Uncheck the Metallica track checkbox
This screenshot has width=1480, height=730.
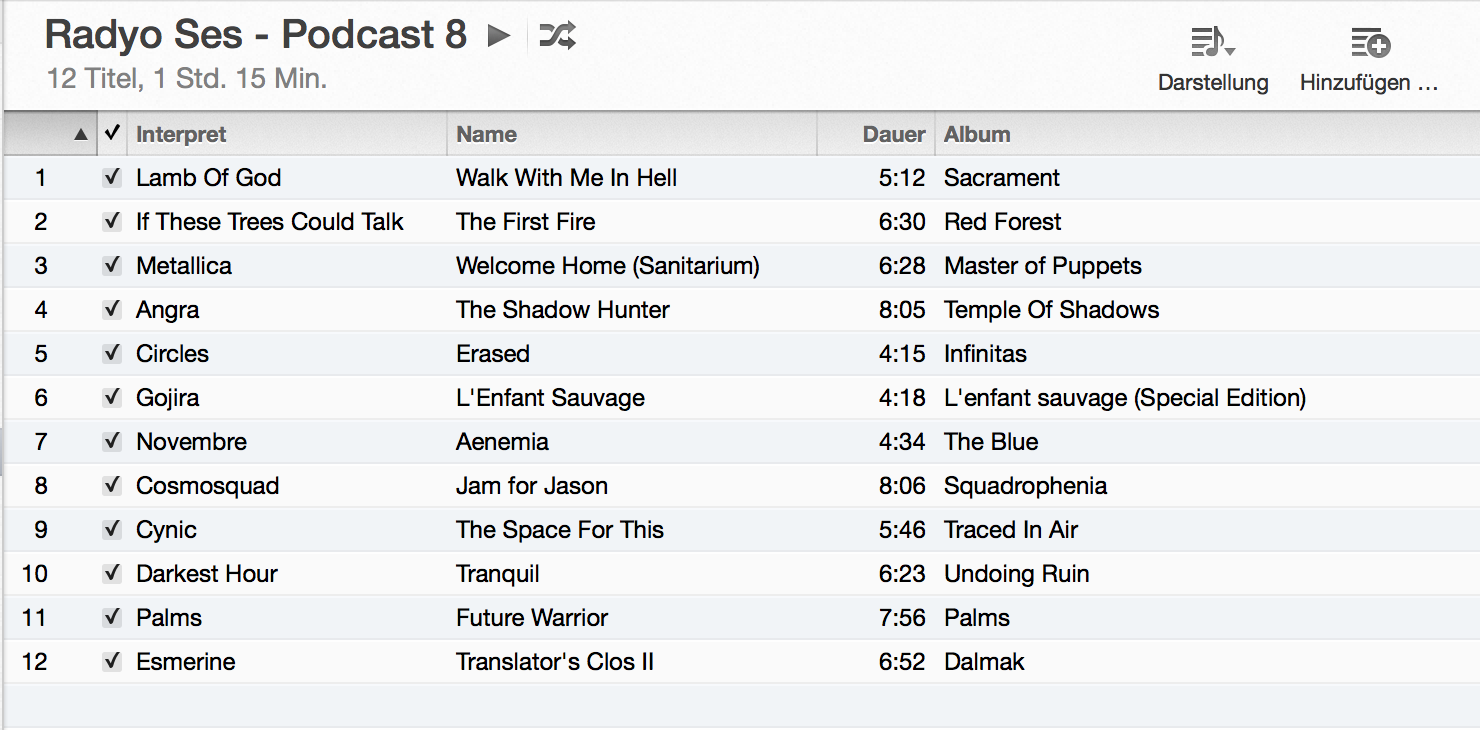tap(112, 266)
